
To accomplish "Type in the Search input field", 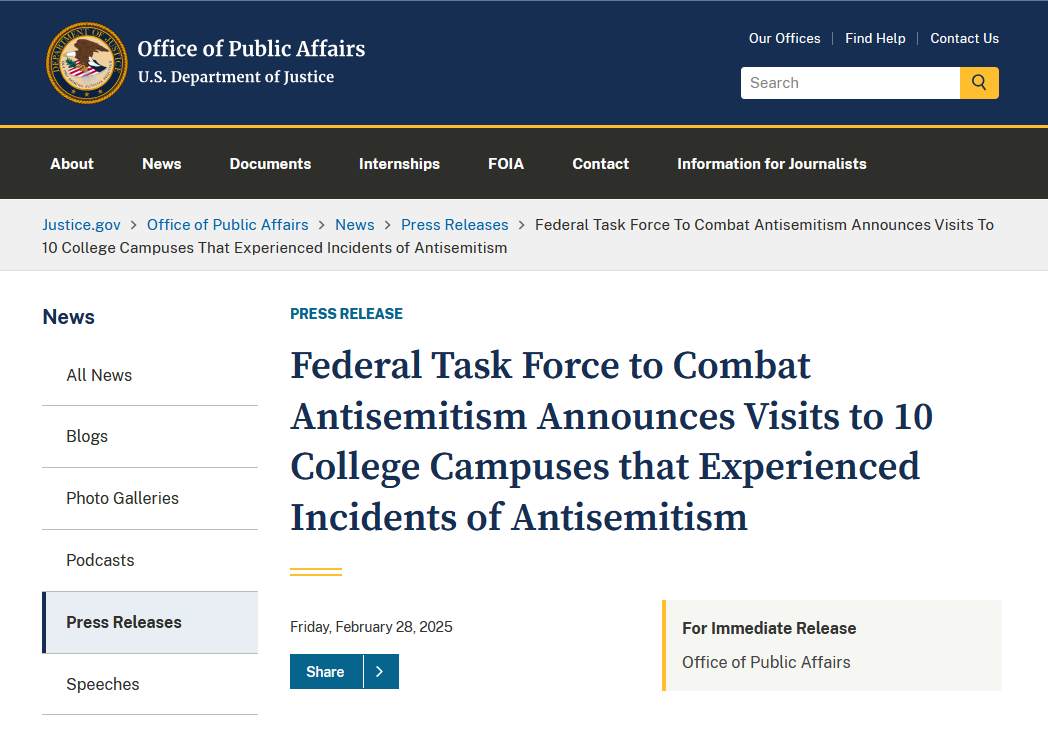I will (850, 83).
